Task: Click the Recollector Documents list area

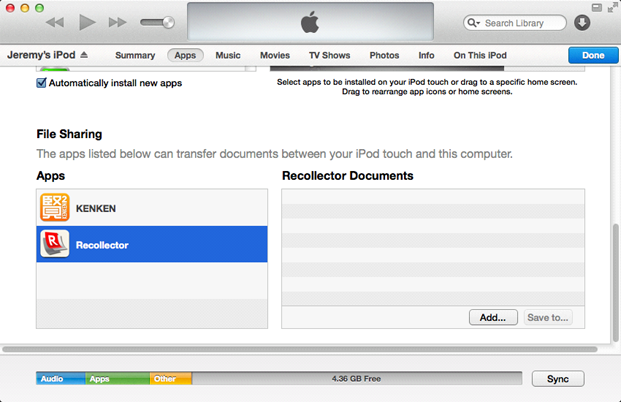Action: pos(433,247)
